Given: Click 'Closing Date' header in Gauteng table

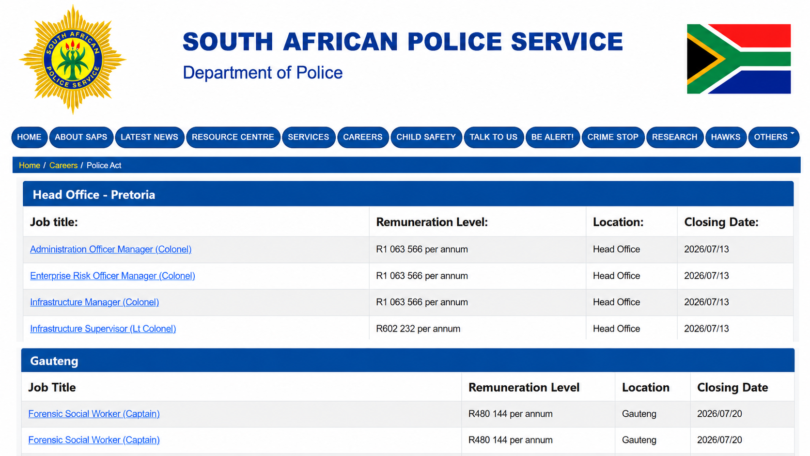Looking at the screenshot, I should click(733, 387).
